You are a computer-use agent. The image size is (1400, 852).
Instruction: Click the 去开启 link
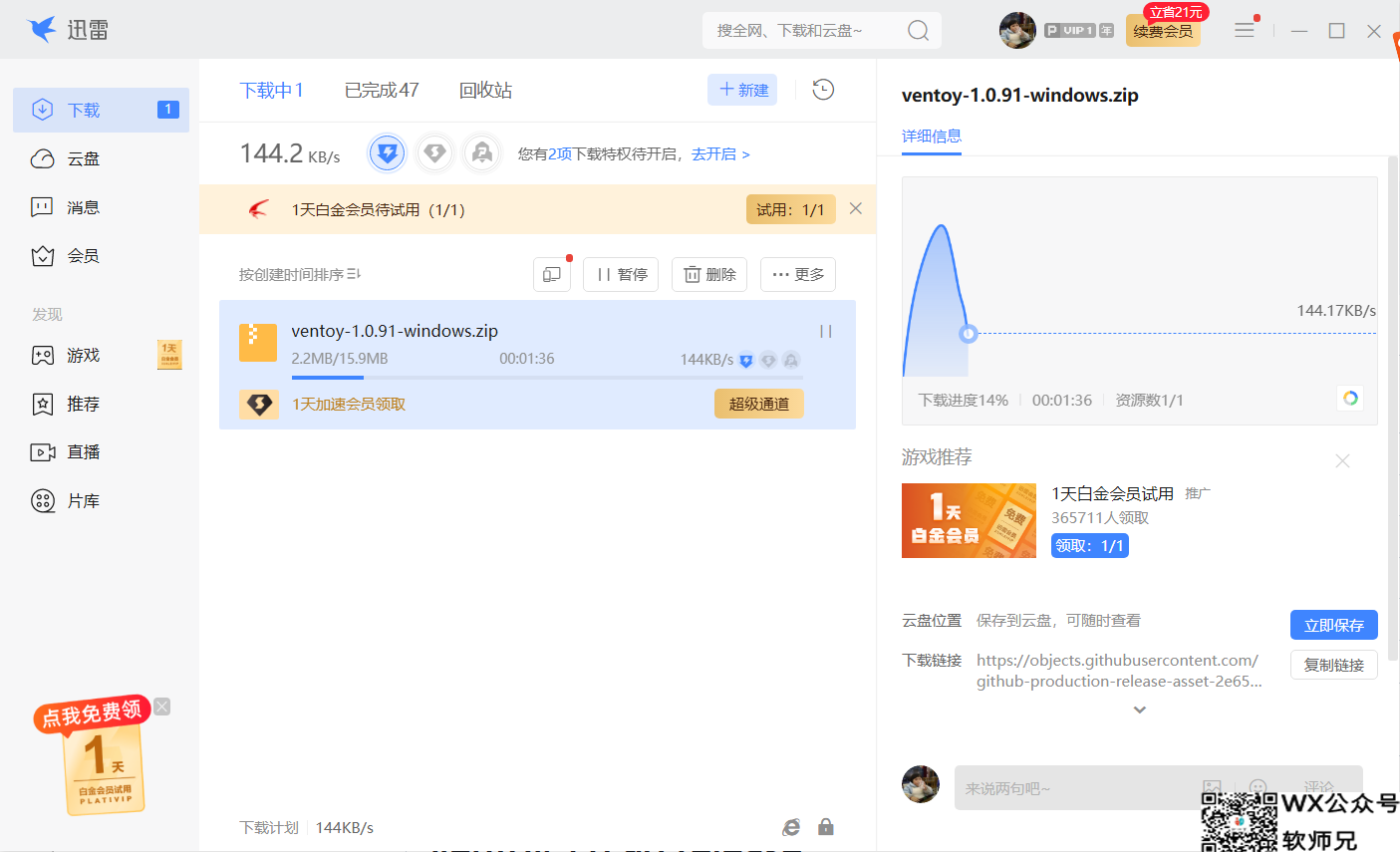point(720,153)
